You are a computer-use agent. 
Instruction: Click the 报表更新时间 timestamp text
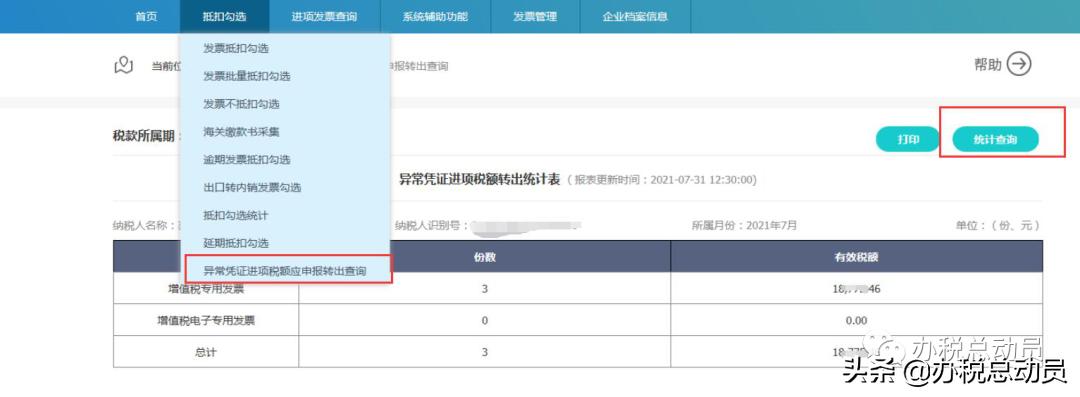662,180
